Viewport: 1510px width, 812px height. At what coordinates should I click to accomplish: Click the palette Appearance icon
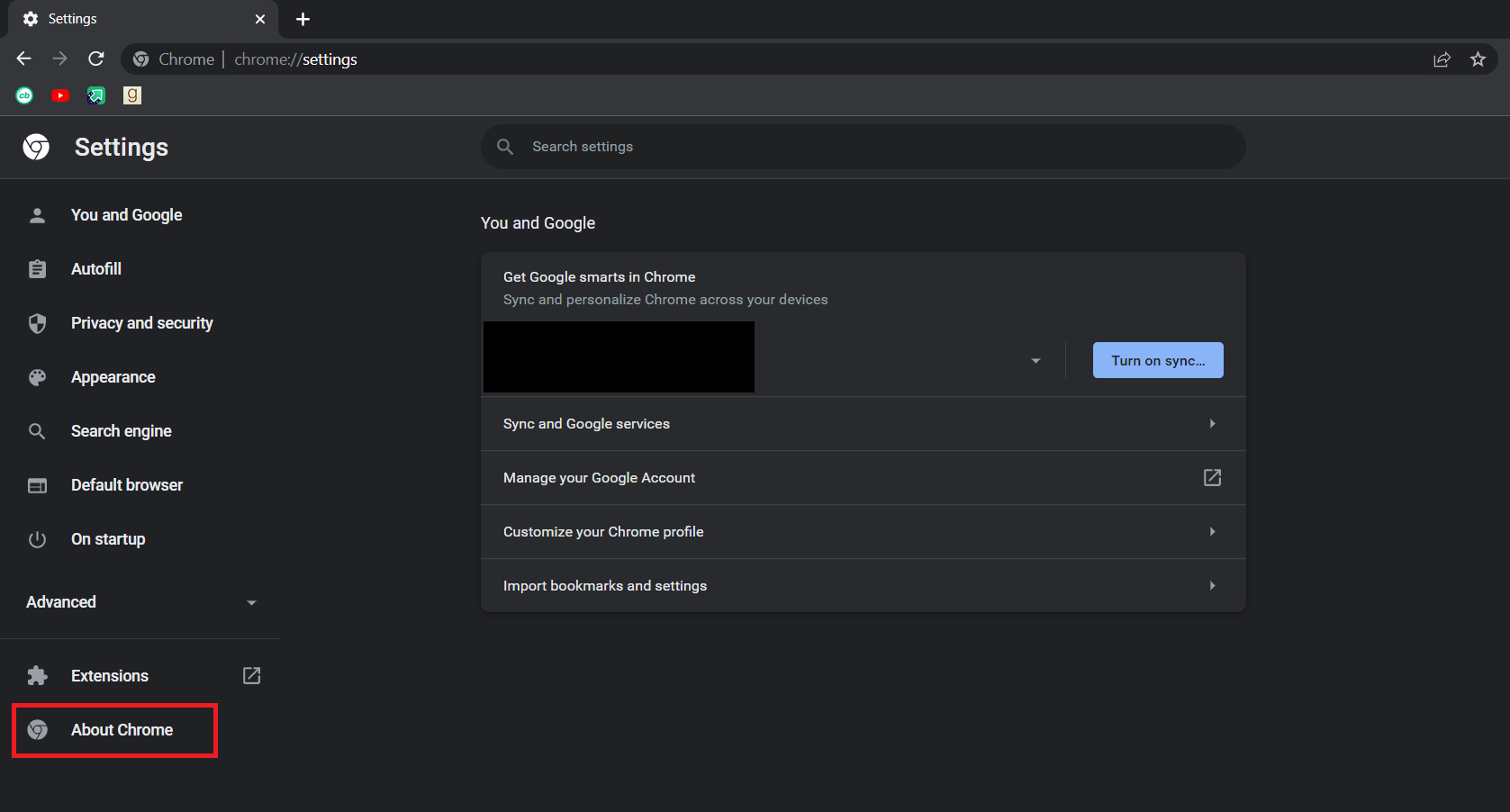(x=37, y=377)
